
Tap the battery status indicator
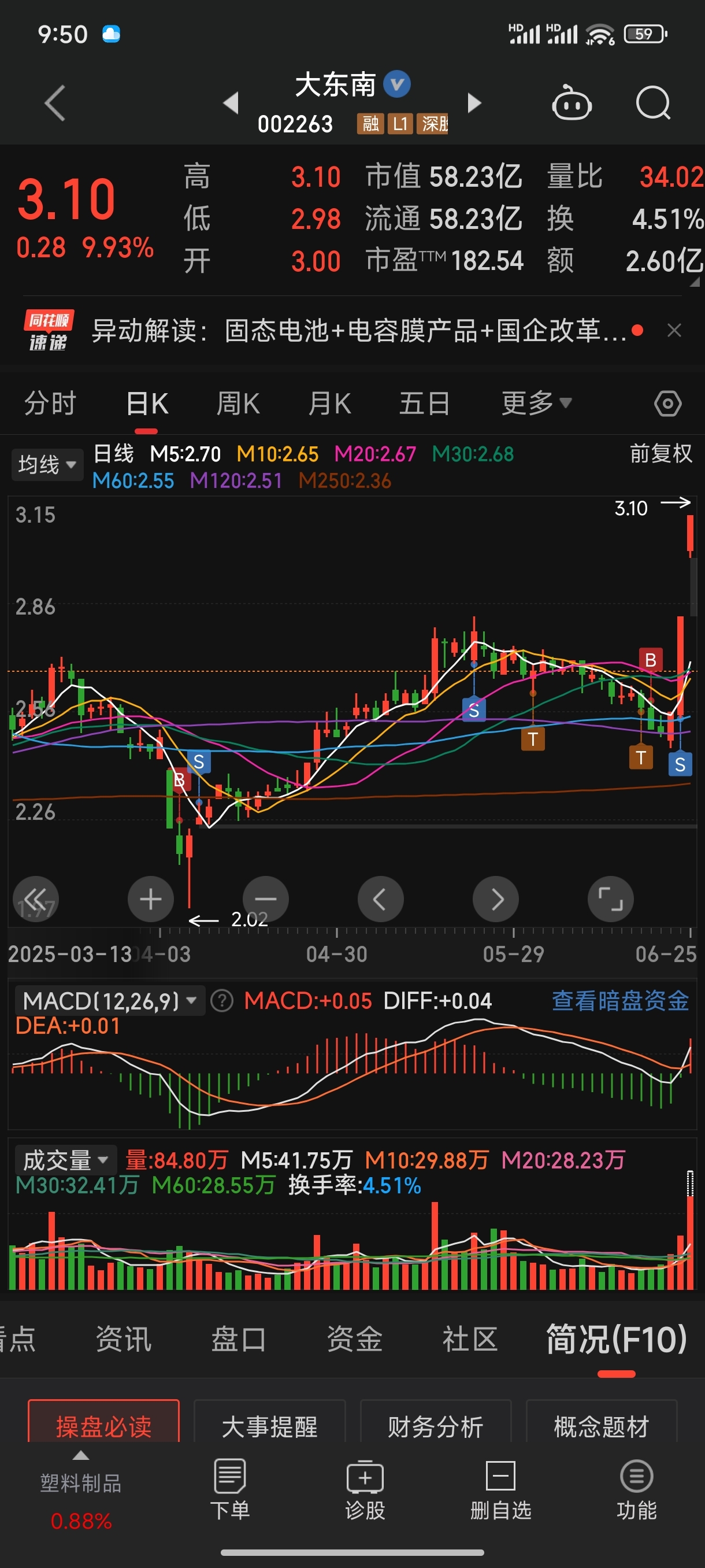point(645,34)
